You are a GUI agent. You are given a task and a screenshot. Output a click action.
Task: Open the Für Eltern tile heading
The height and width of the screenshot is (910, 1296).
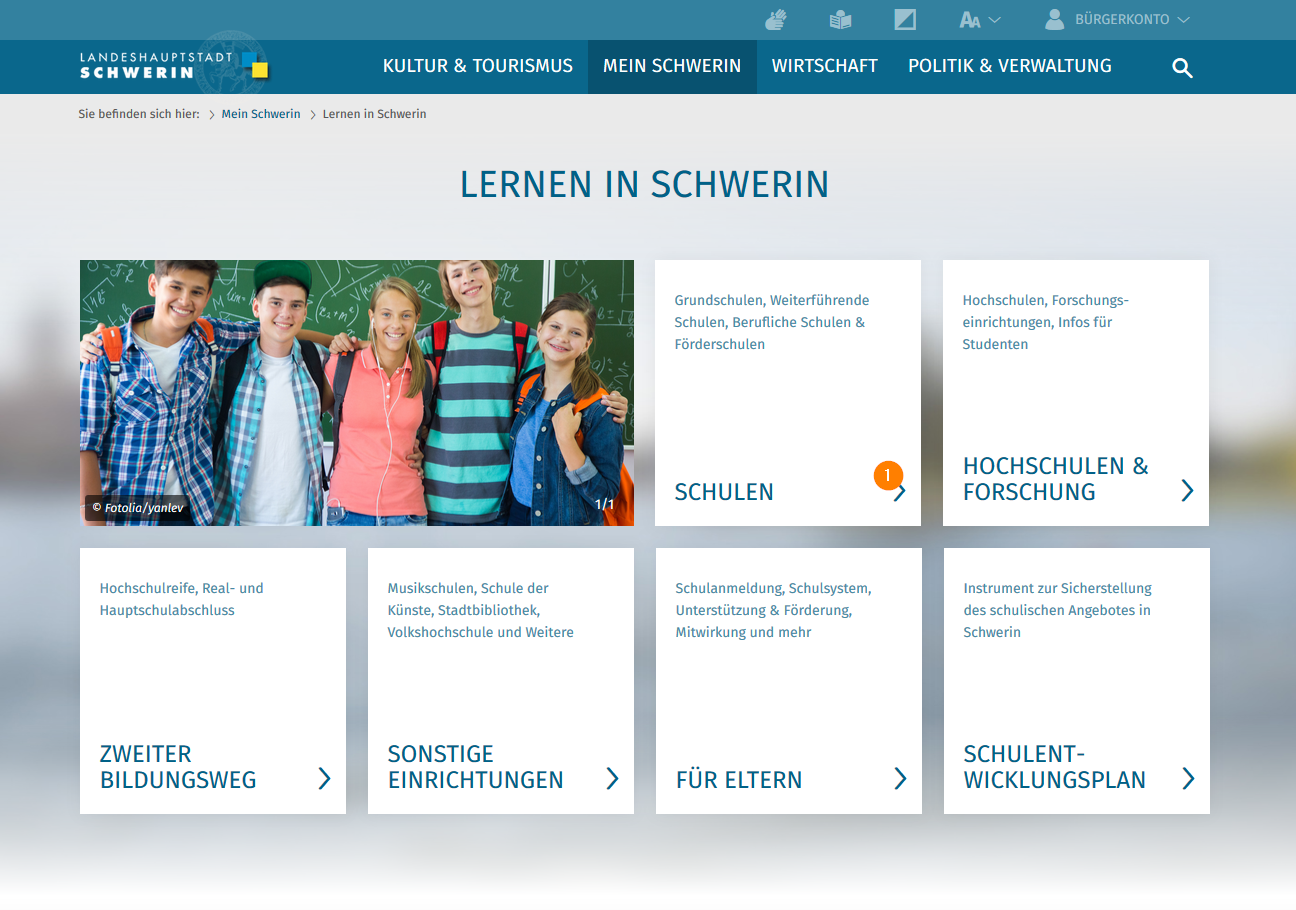[x=739, y=780]
